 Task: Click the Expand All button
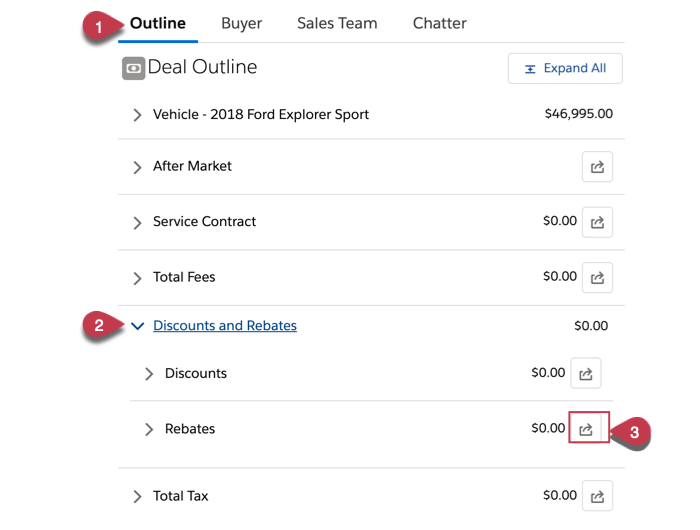(x=565, y=68)
